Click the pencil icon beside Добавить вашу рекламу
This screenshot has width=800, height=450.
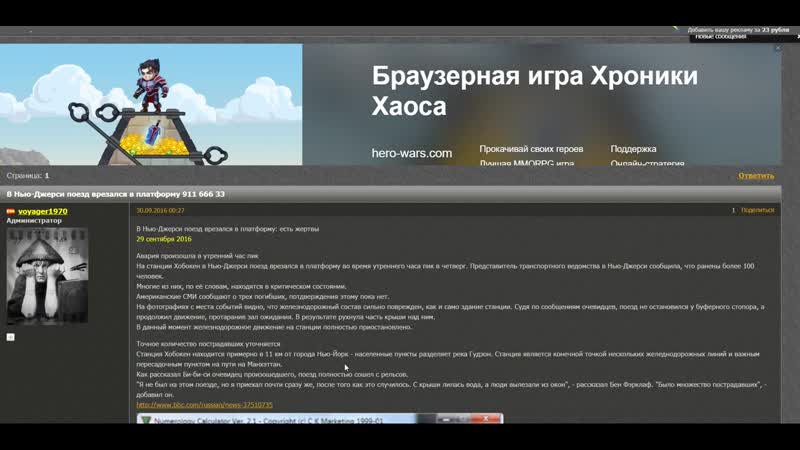(677, 29)
